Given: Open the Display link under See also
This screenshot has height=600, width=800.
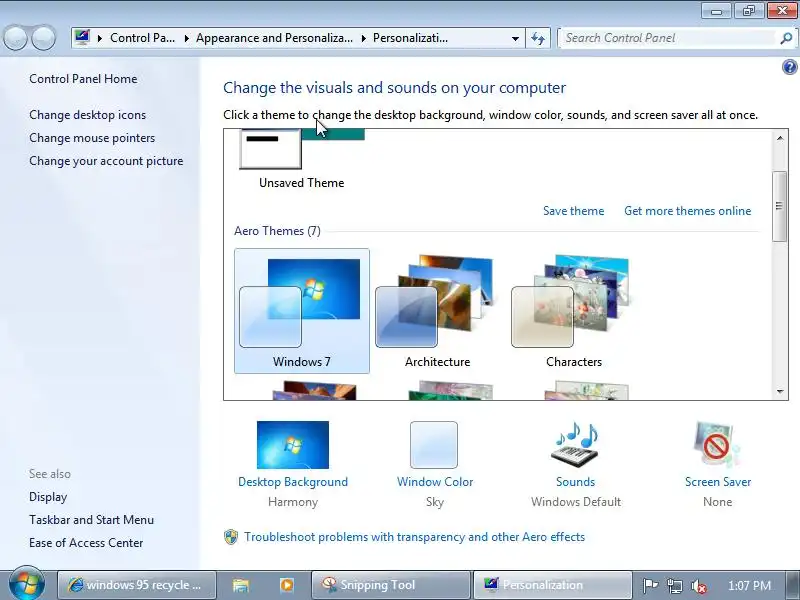Looking at the screenshot, I should pos(48,497).
